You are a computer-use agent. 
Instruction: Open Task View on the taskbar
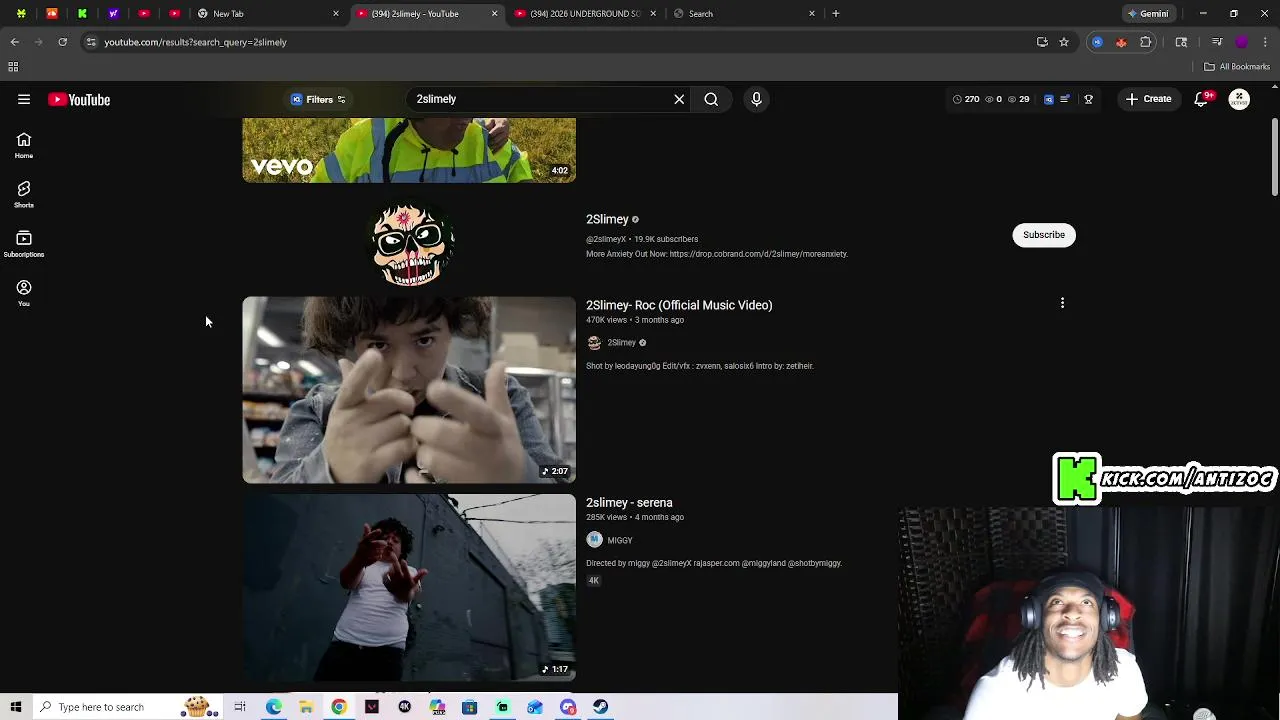240,707
